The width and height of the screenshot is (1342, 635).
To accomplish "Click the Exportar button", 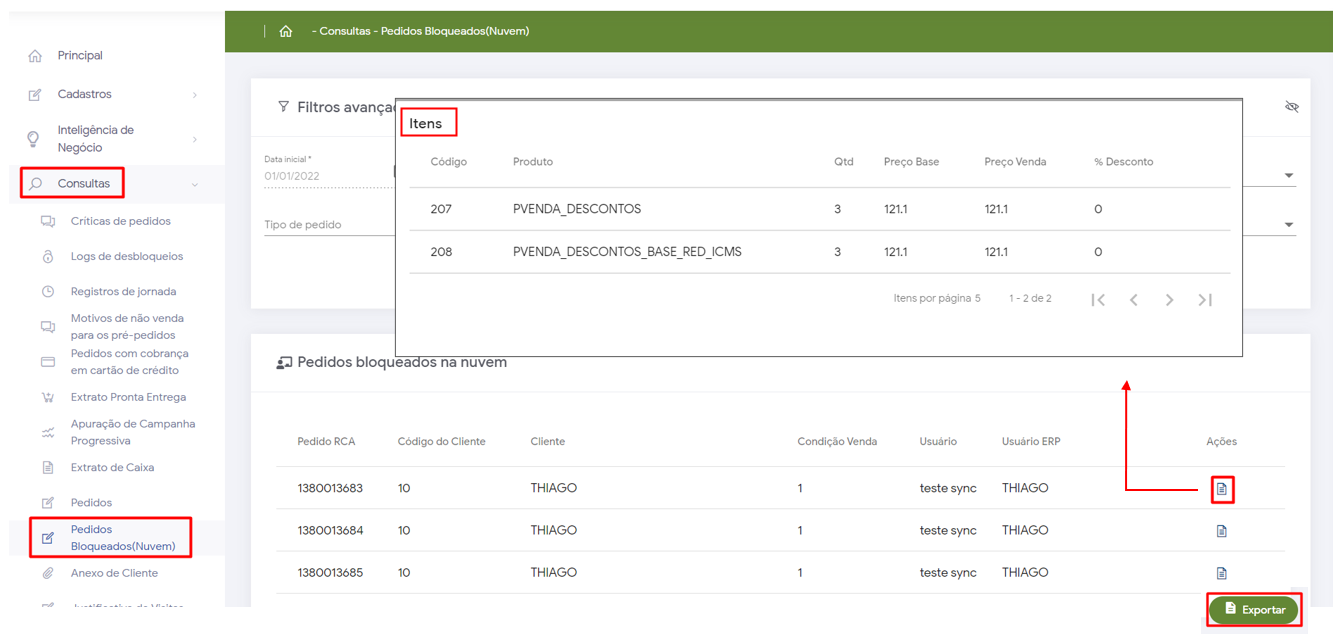I will click(x=1254, y=609).
